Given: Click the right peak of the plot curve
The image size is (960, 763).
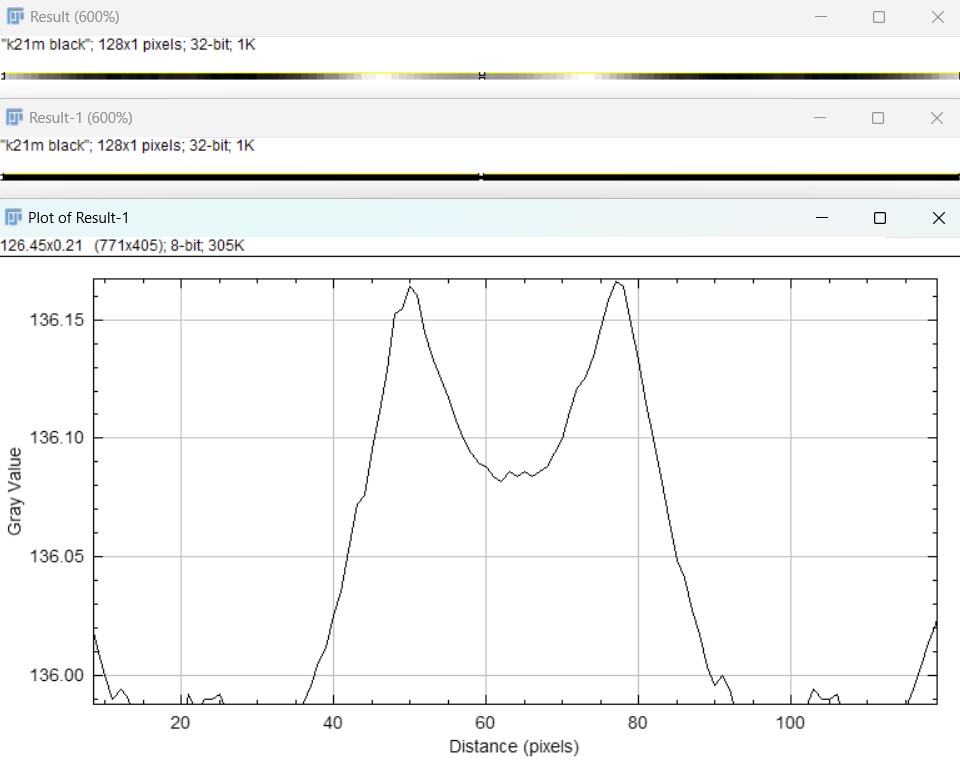Looking at the screenshot, I should 617,283.
